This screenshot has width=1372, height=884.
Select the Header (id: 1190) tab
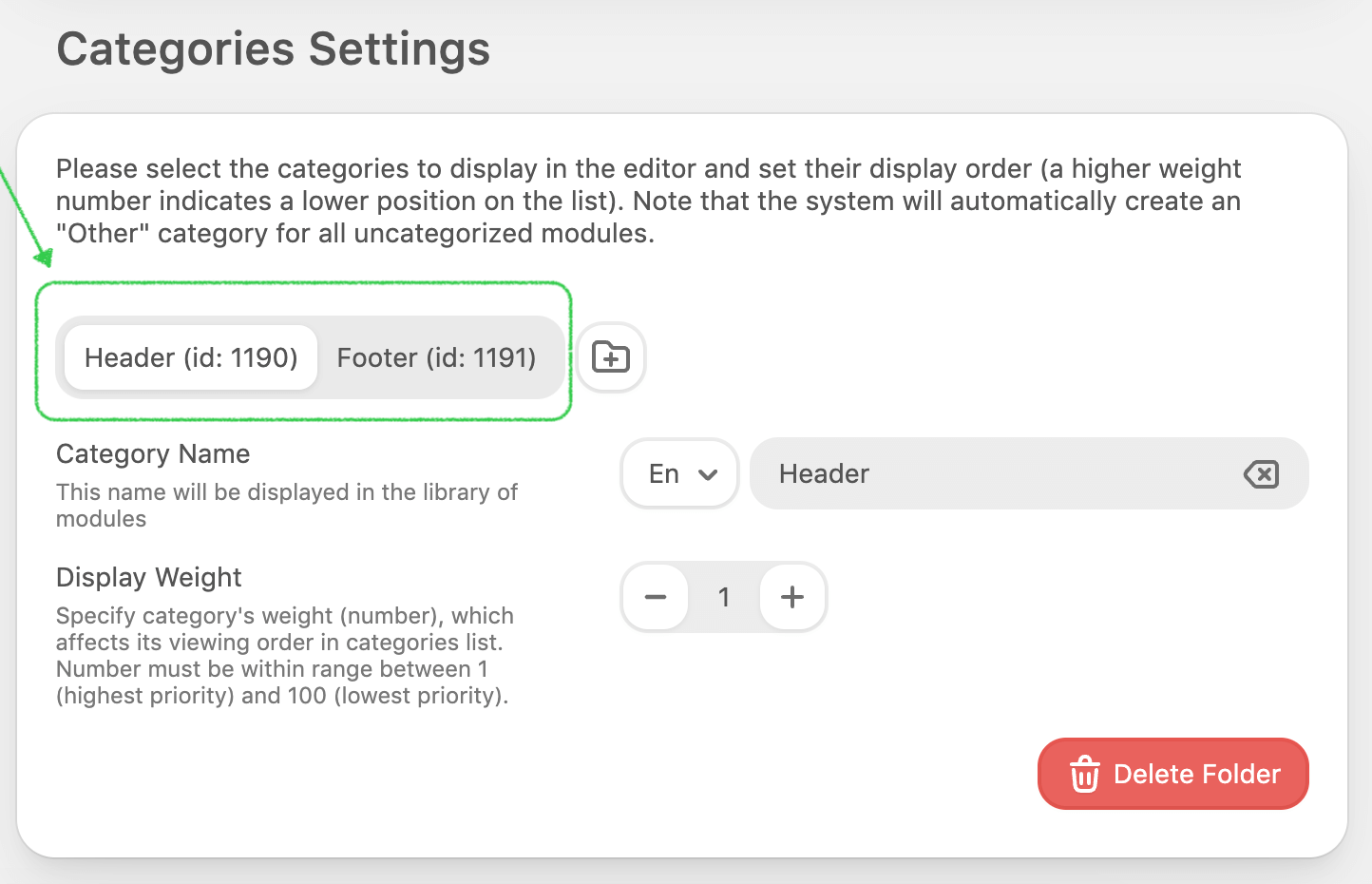191,357
